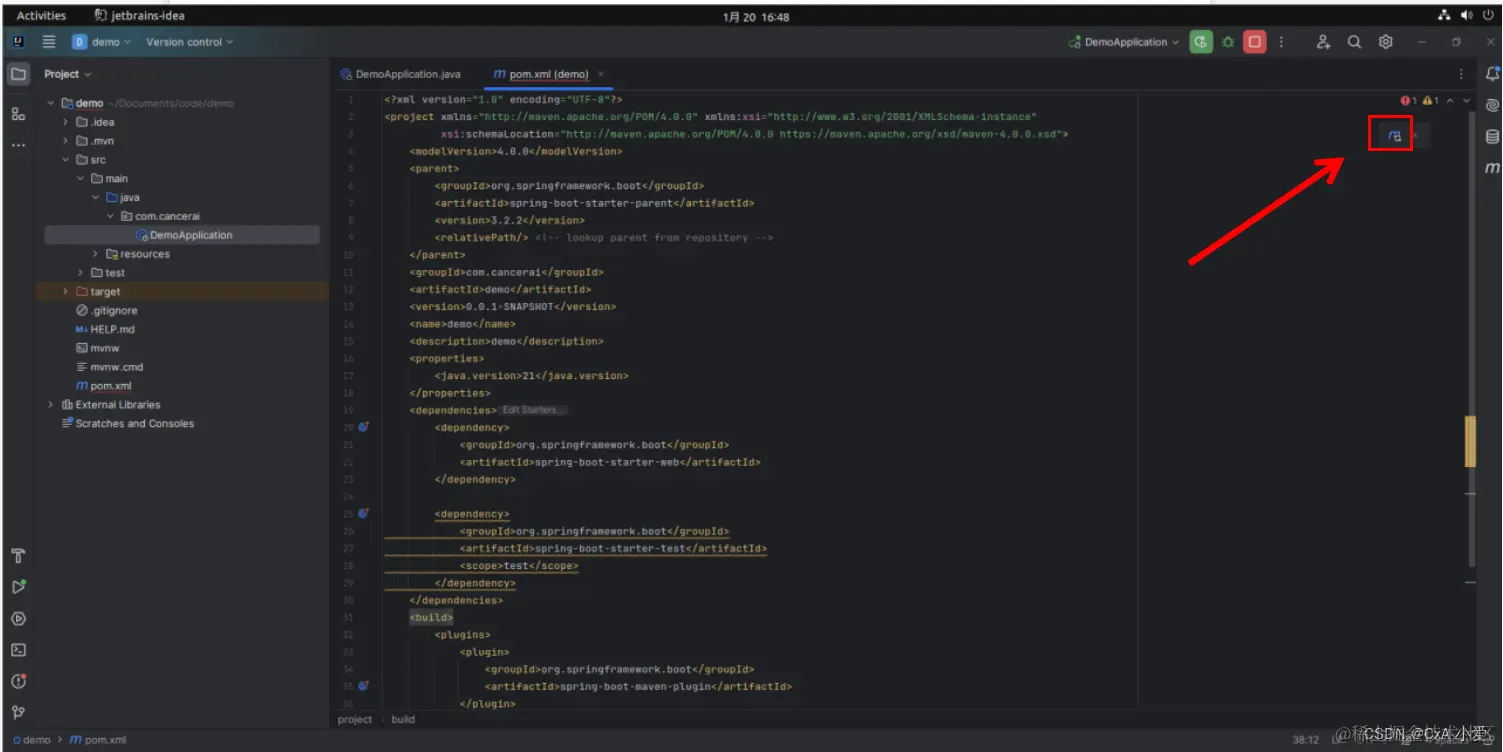Switch to DemoApplication.java editor tab
1503x752 pixels.
click(x=400, y=74)
